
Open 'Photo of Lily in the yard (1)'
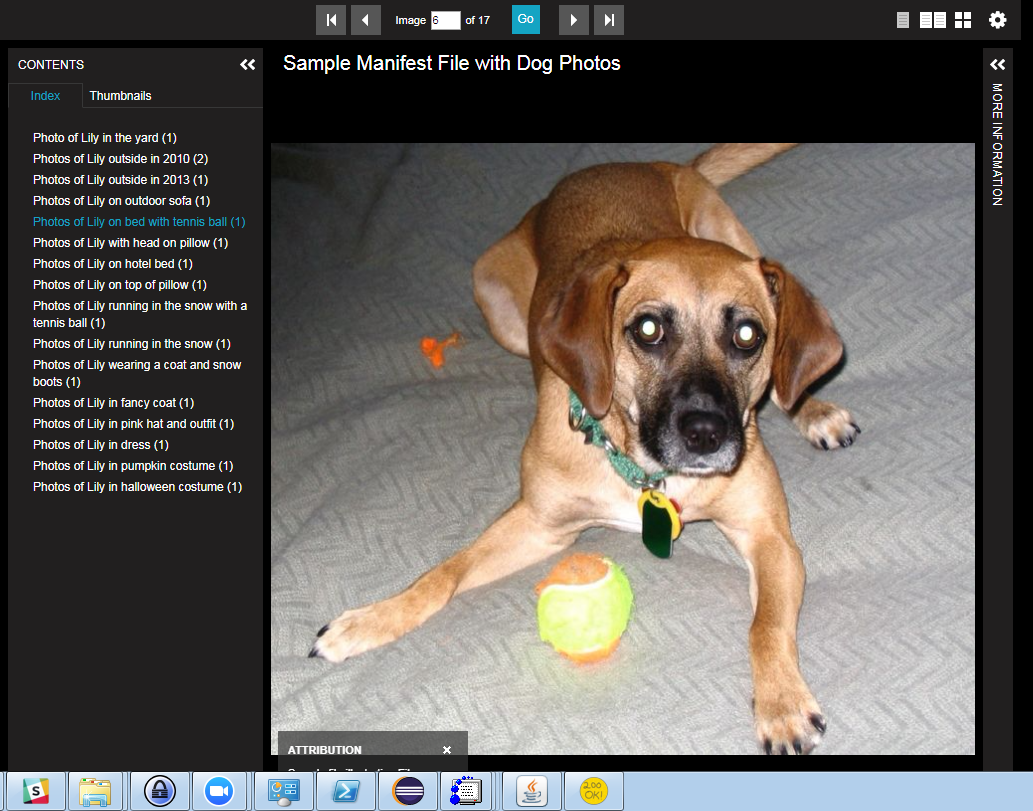point(105,138)
